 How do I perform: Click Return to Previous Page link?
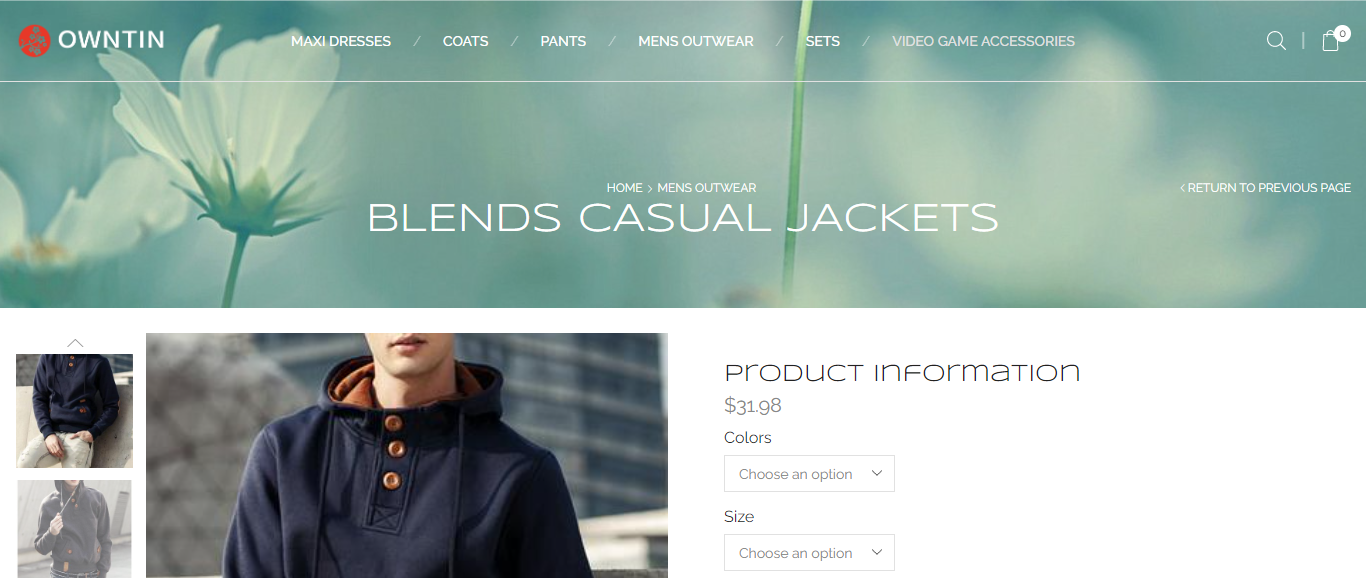1266,188
